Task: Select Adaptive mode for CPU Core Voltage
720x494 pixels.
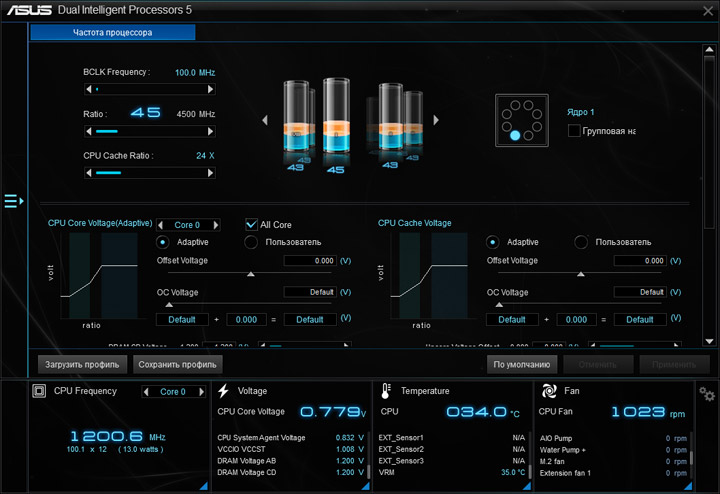Action: tap(163, 242)
